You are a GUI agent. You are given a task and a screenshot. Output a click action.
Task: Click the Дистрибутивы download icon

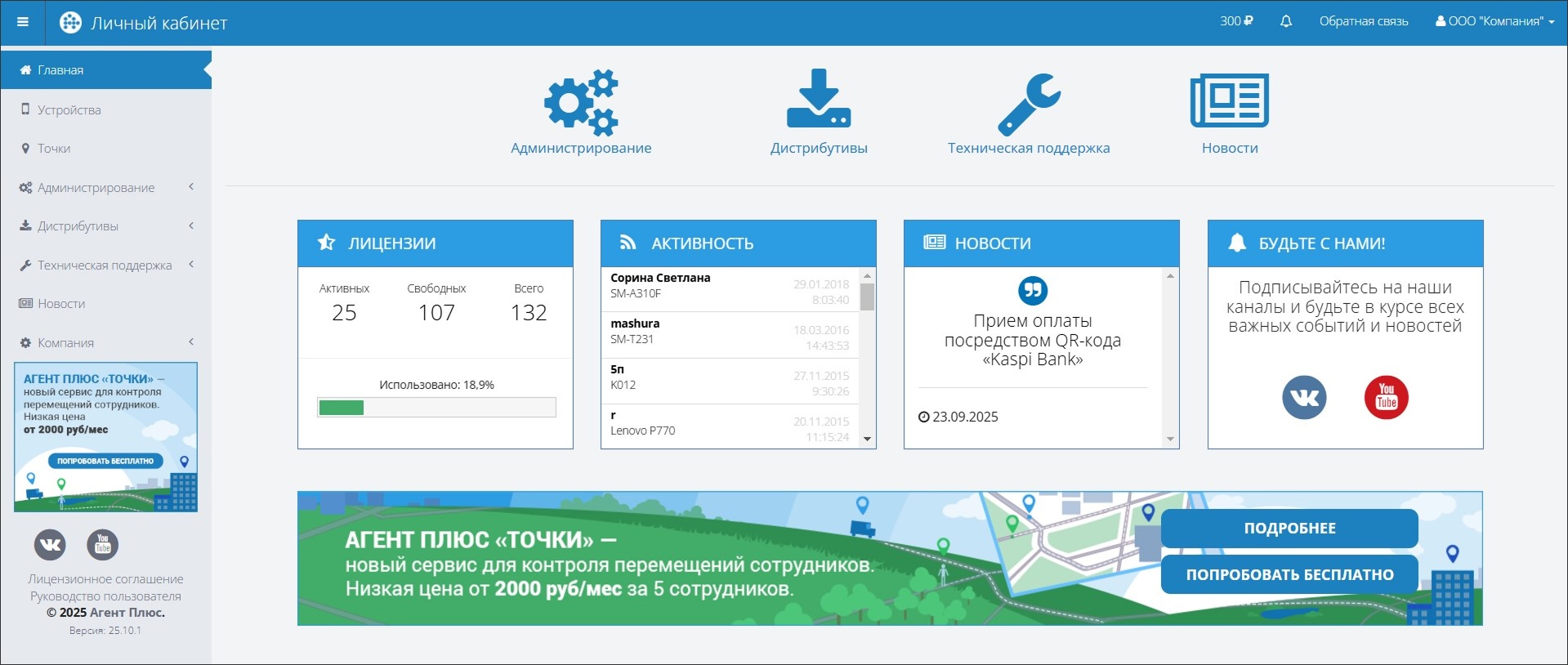(x=818, y=99)
